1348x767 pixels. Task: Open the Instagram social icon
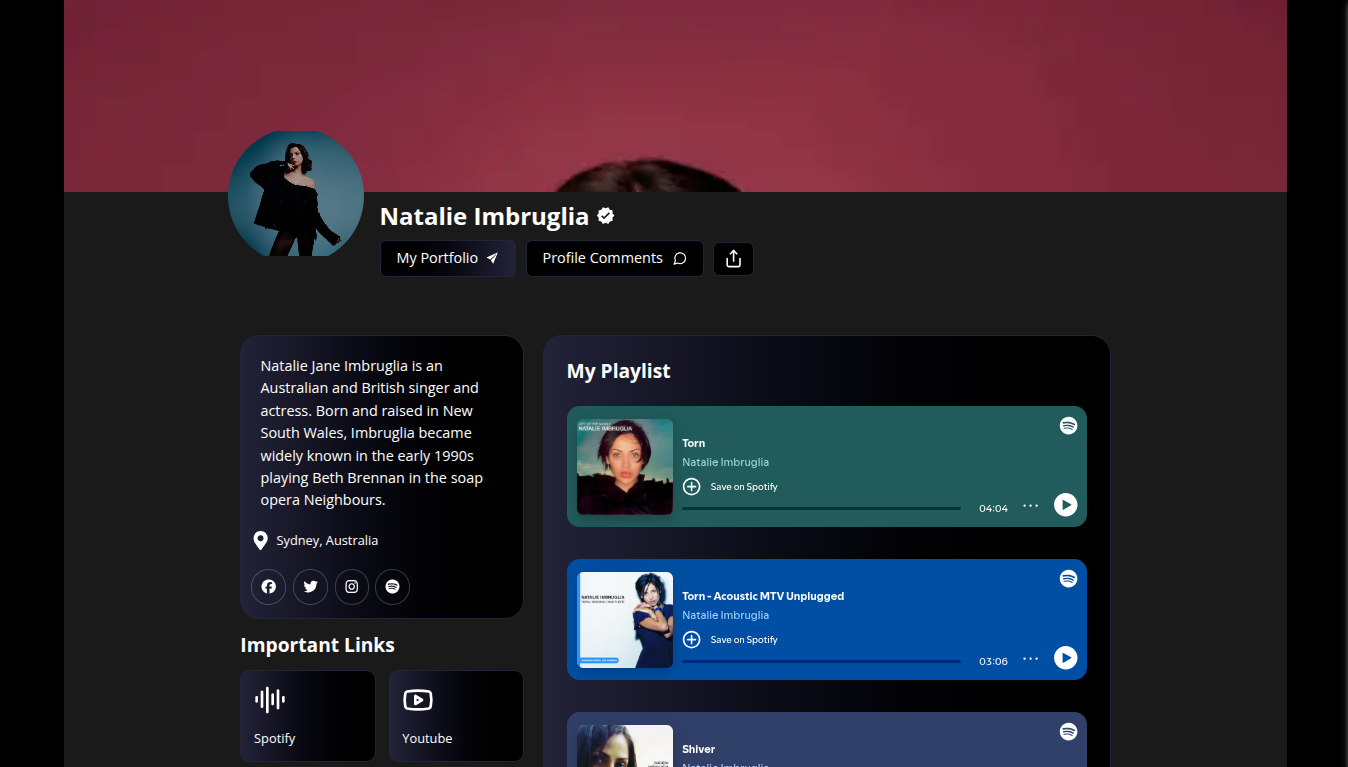351,587
